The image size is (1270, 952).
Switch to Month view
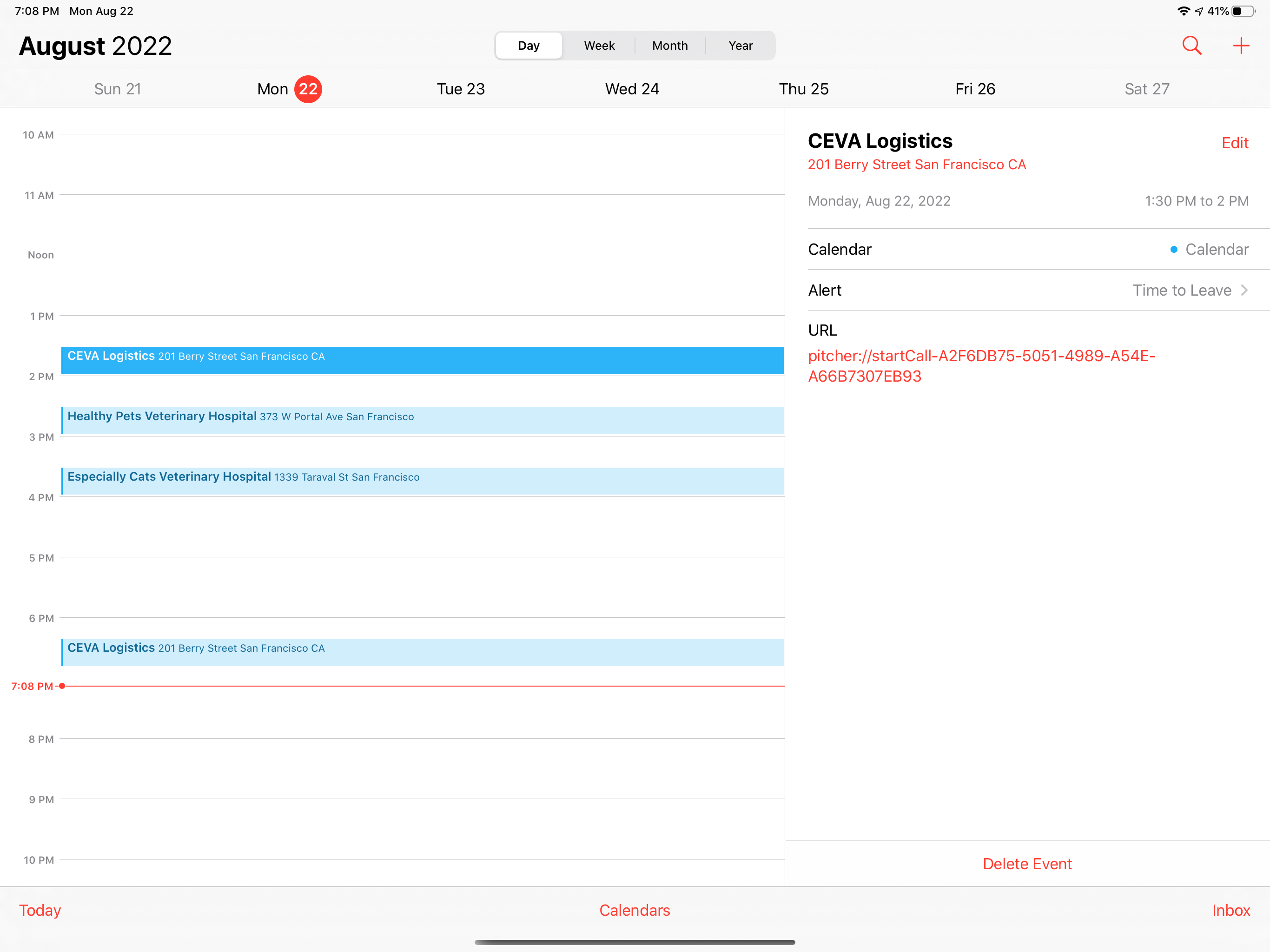click(x=669, y=46)
